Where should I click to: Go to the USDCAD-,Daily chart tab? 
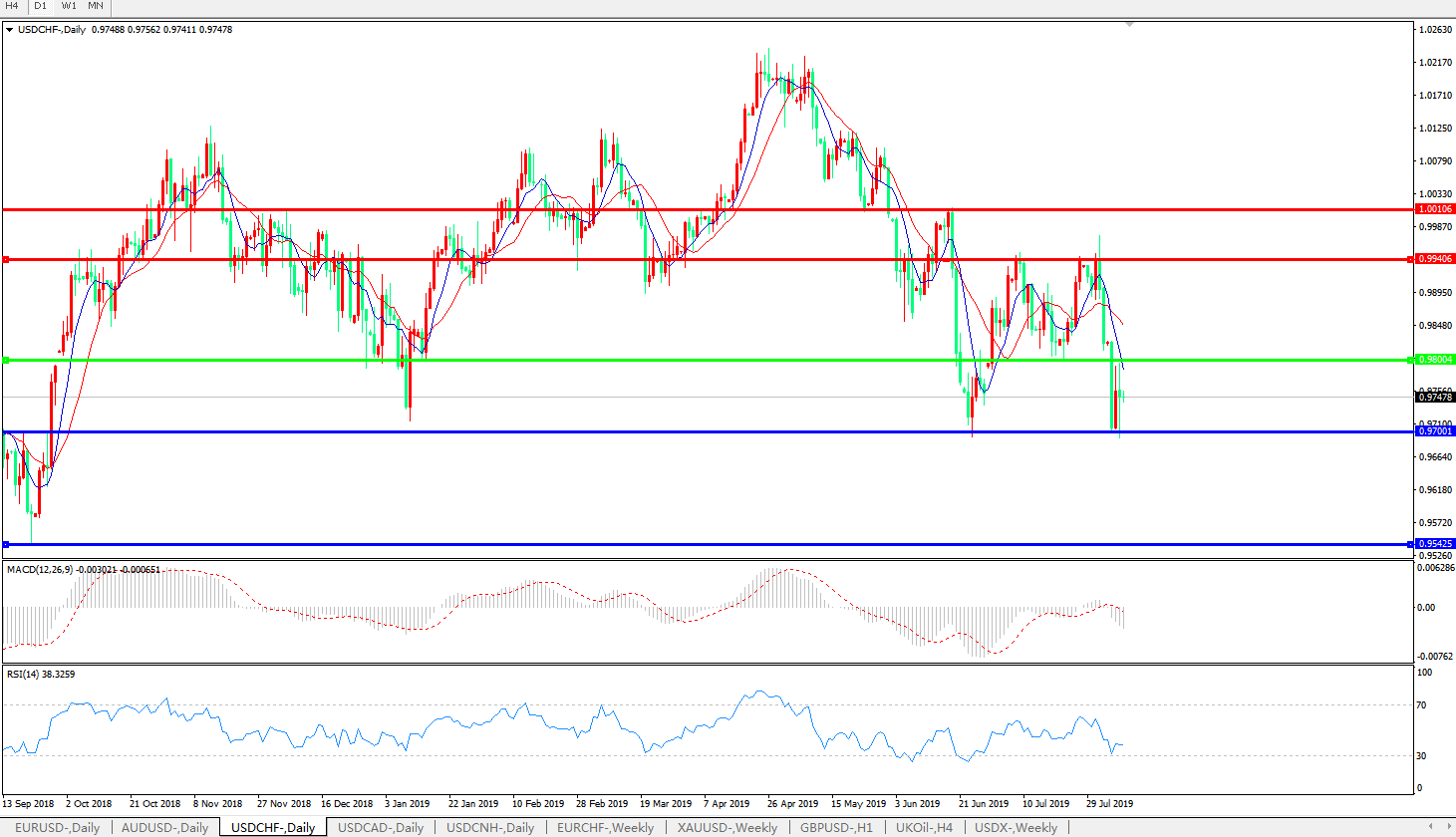pos(381,827)
